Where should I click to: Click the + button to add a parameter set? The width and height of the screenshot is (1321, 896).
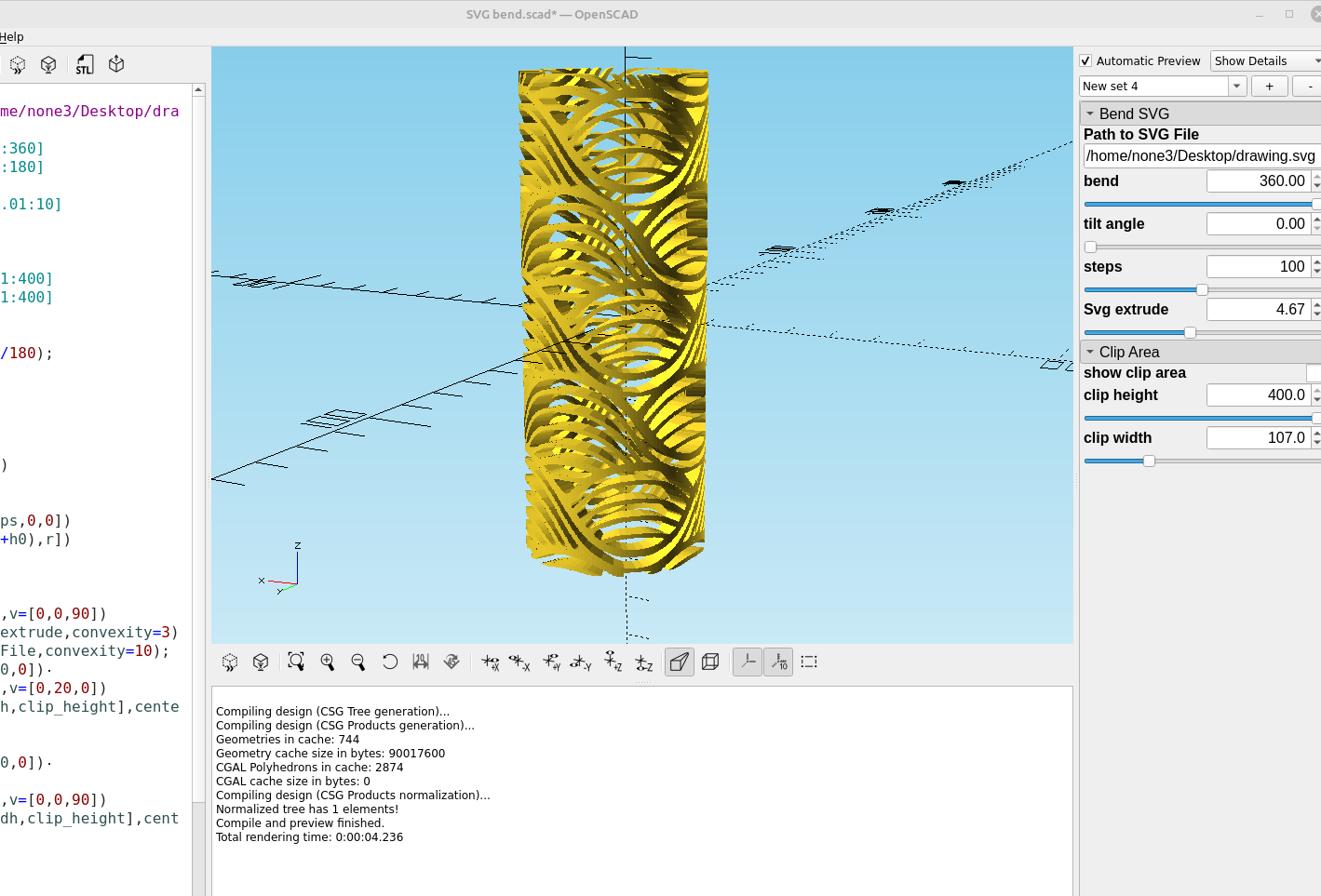click(1269, 86)
